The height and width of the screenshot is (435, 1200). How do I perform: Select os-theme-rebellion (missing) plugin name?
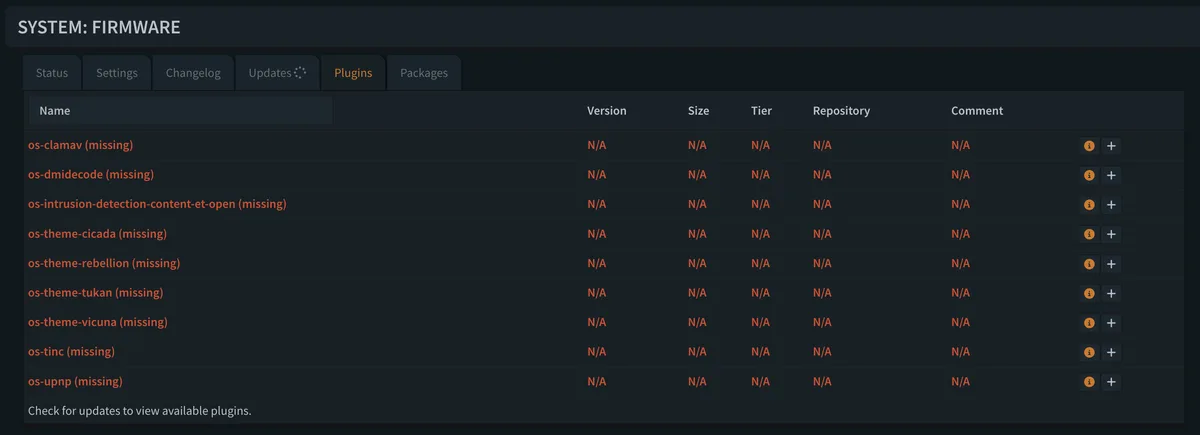104,263
